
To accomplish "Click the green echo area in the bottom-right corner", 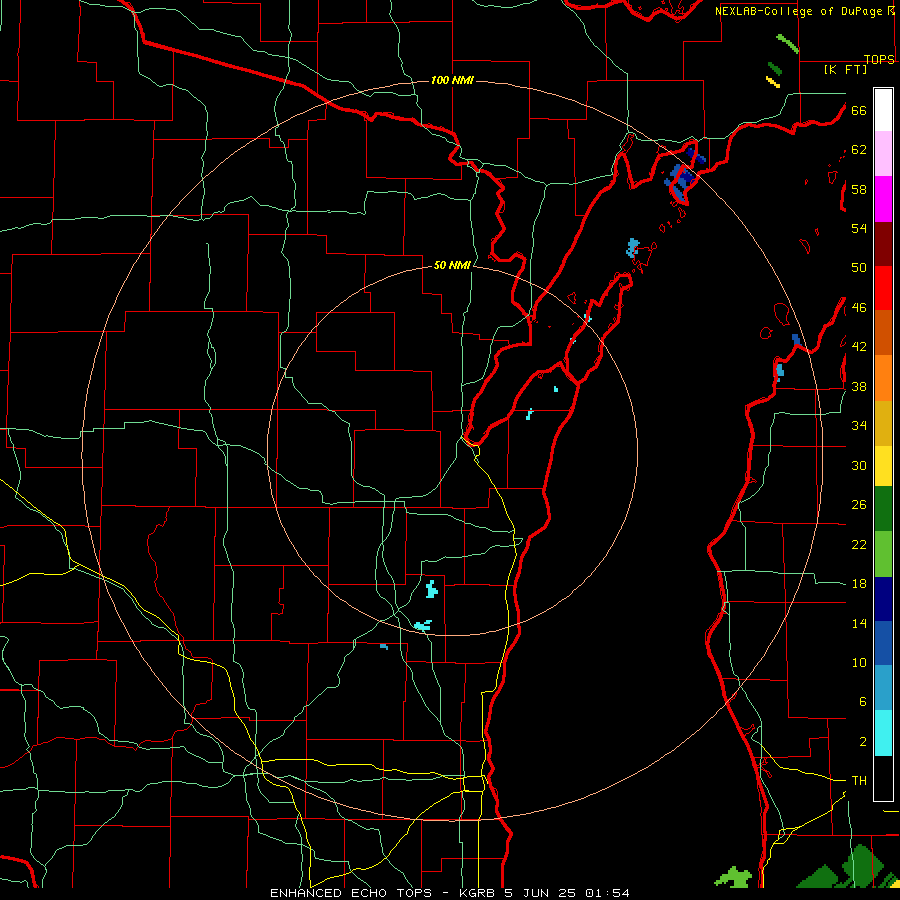I will (x=848, y=868).
